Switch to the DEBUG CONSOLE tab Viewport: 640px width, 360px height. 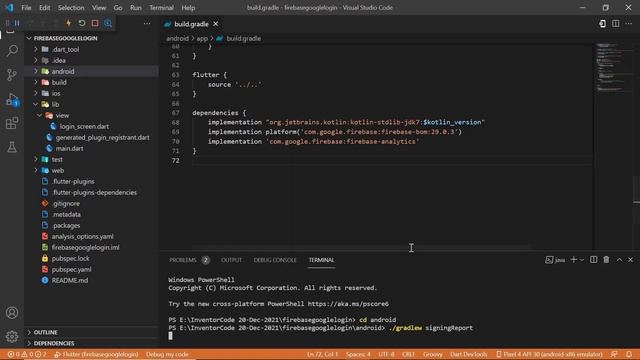click(x=275, y=260)
